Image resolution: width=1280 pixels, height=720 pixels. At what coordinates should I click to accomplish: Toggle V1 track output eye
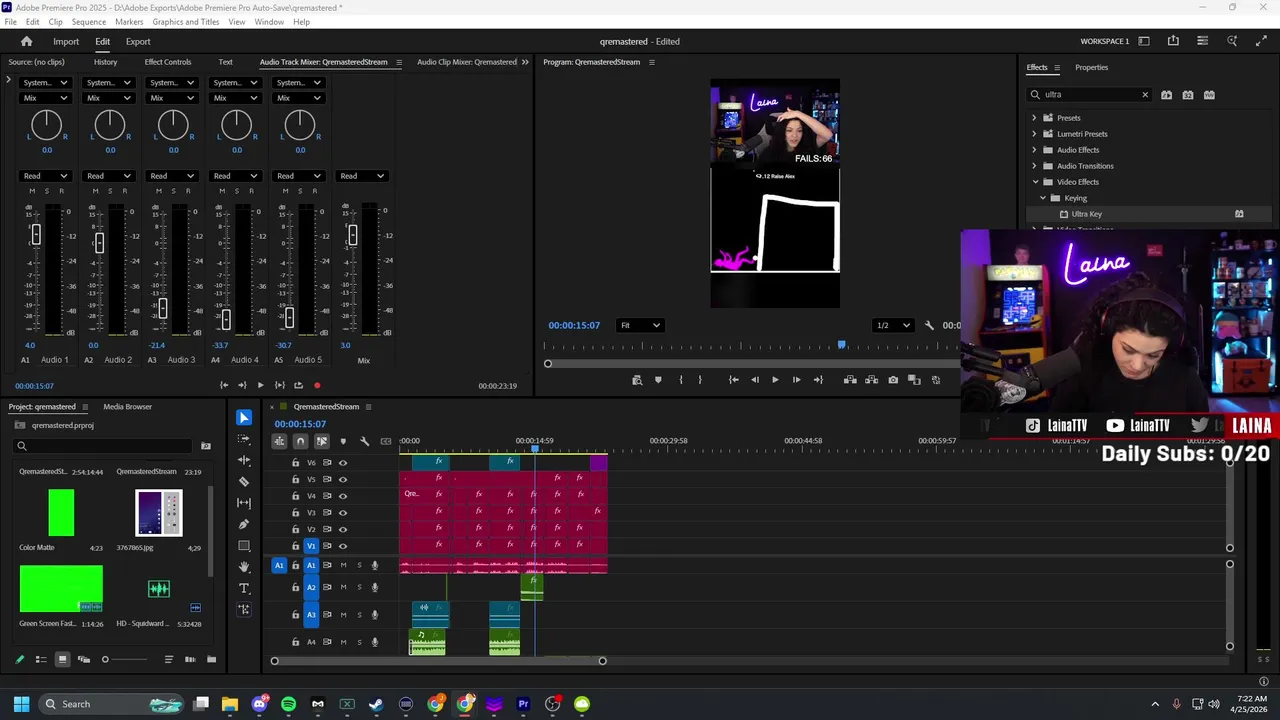click(343, 546)
